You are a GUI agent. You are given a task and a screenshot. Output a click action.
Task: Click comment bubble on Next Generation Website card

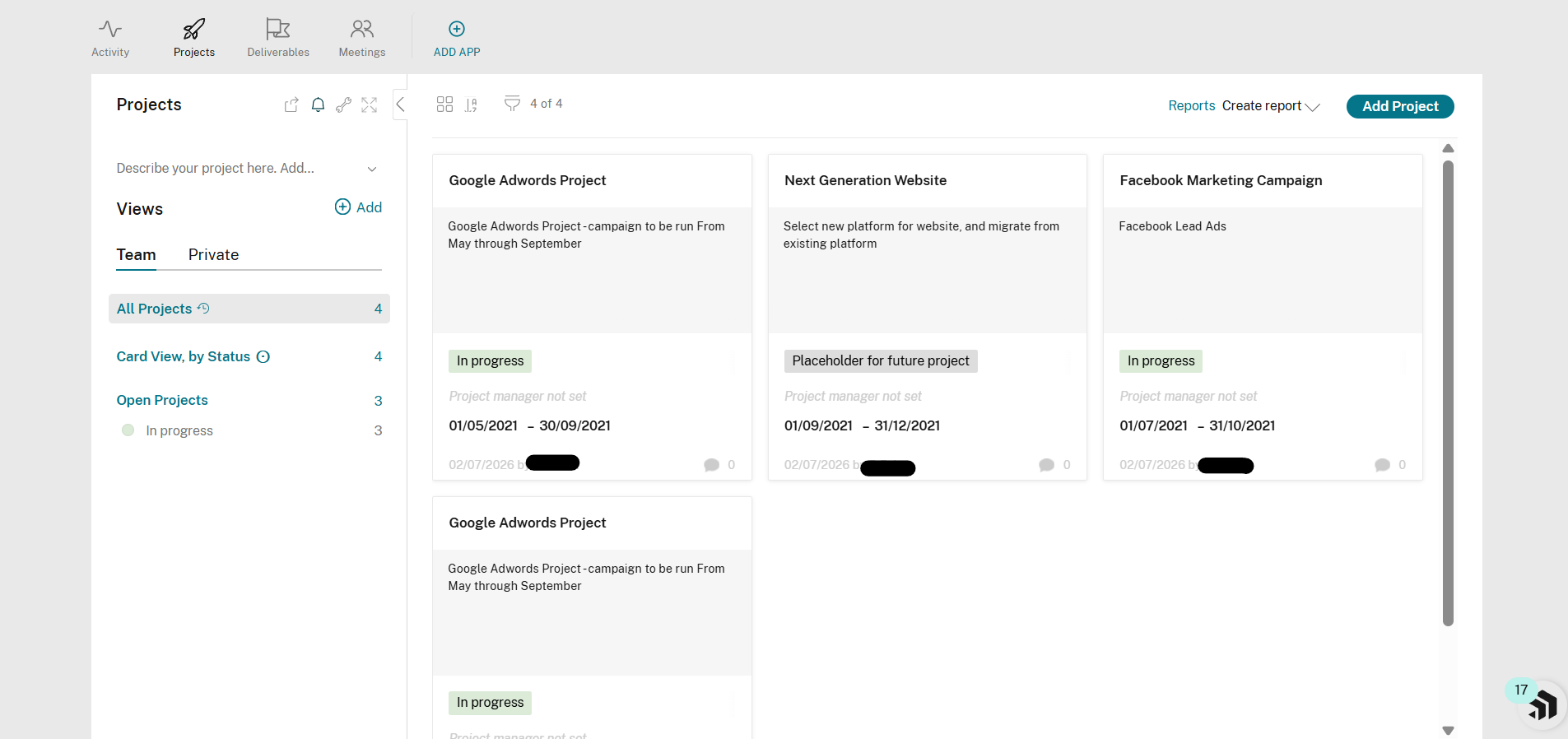point(1047,465)
